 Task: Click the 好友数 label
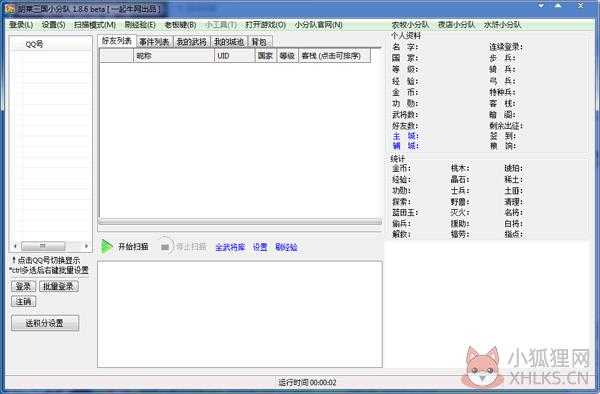click(405, 126)
